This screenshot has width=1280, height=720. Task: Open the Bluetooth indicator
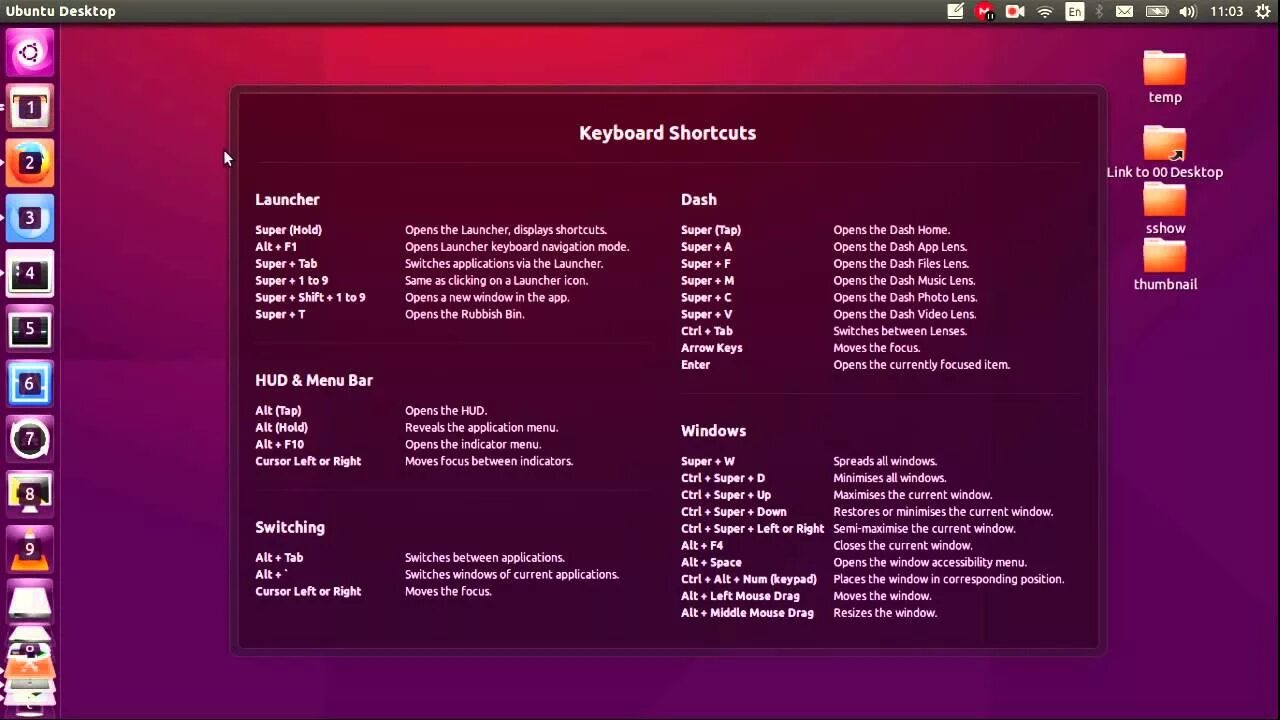coord(1099,11)
